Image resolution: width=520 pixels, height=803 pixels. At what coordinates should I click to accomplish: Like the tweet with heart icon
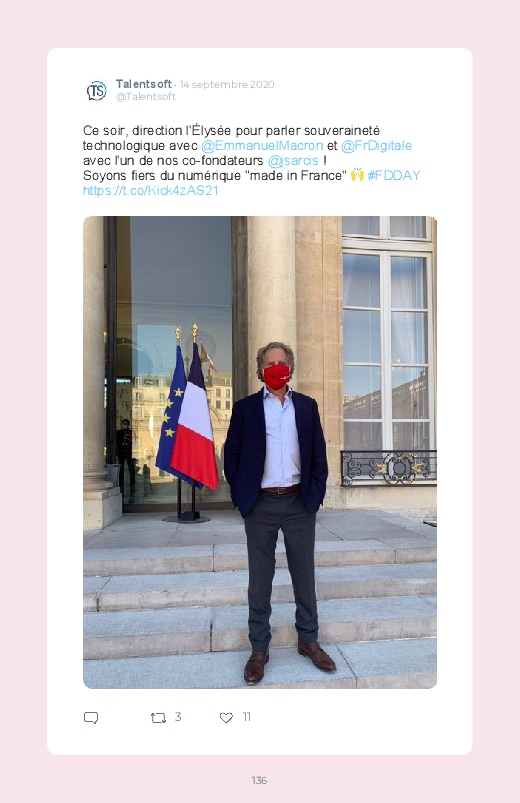click(226, 718)
